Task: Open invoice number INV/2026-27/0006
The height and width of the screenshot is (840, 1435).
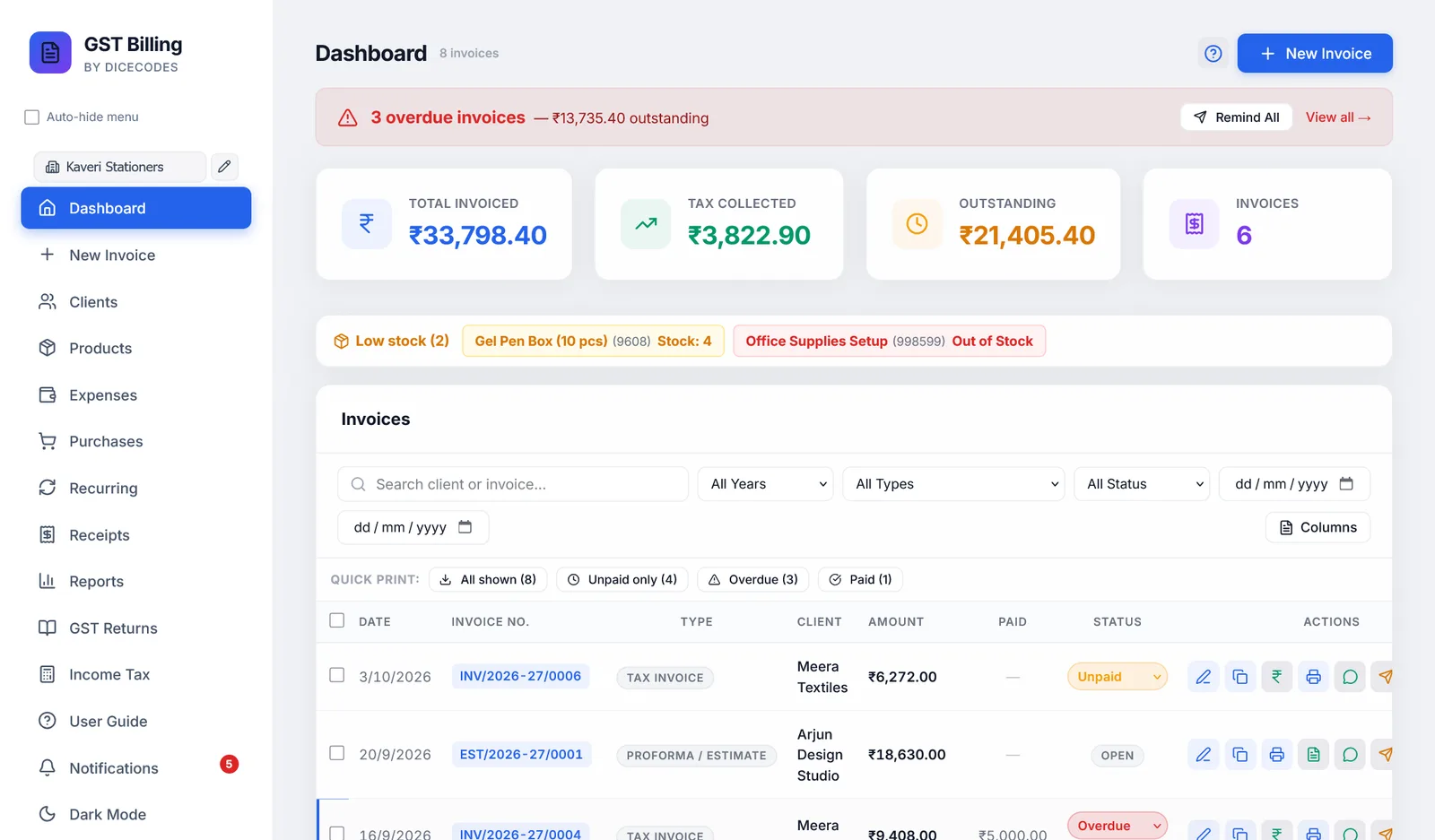Action: coord(520,676)
